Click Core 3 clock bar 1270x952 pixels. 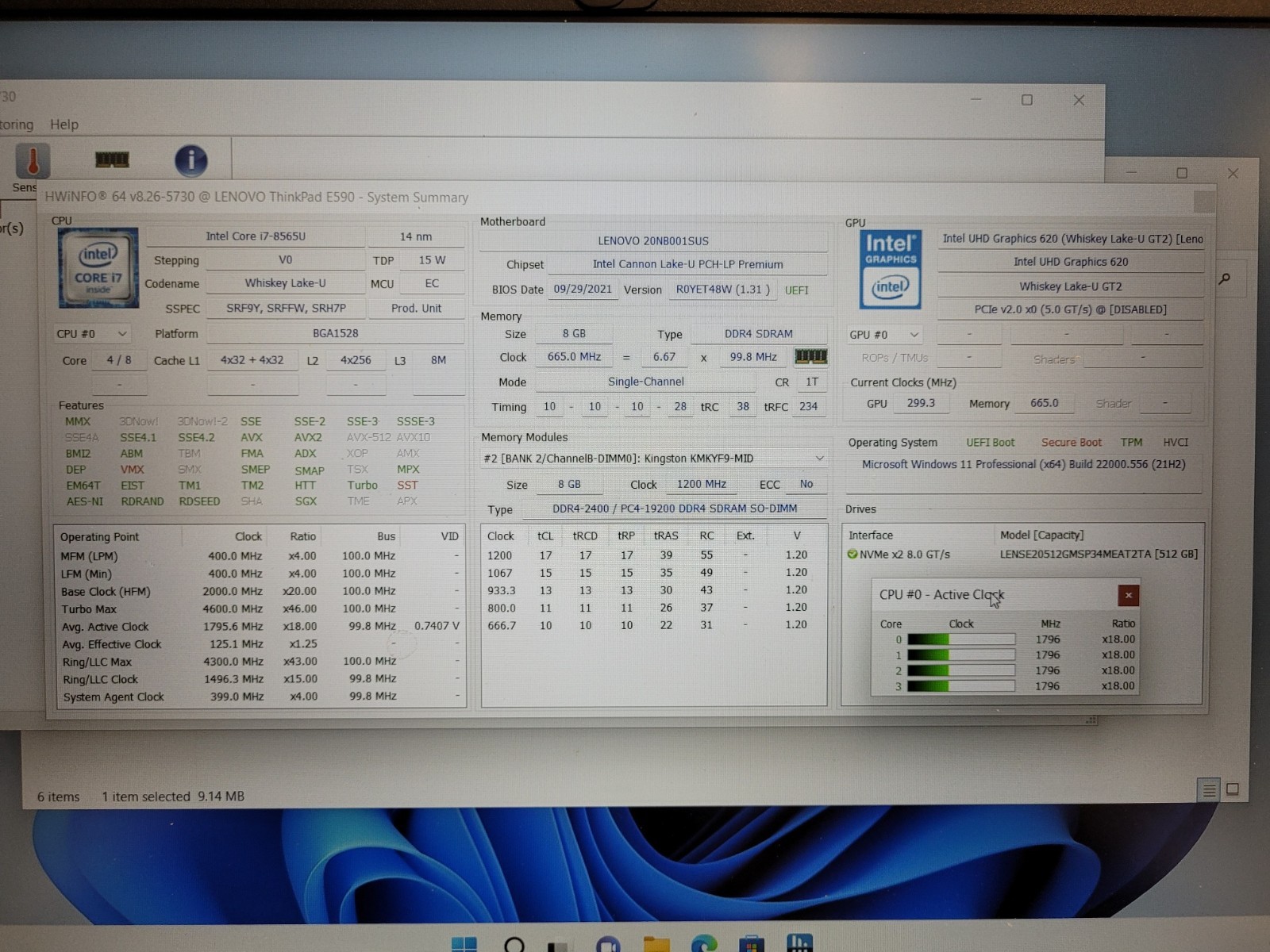pos(961,686)
